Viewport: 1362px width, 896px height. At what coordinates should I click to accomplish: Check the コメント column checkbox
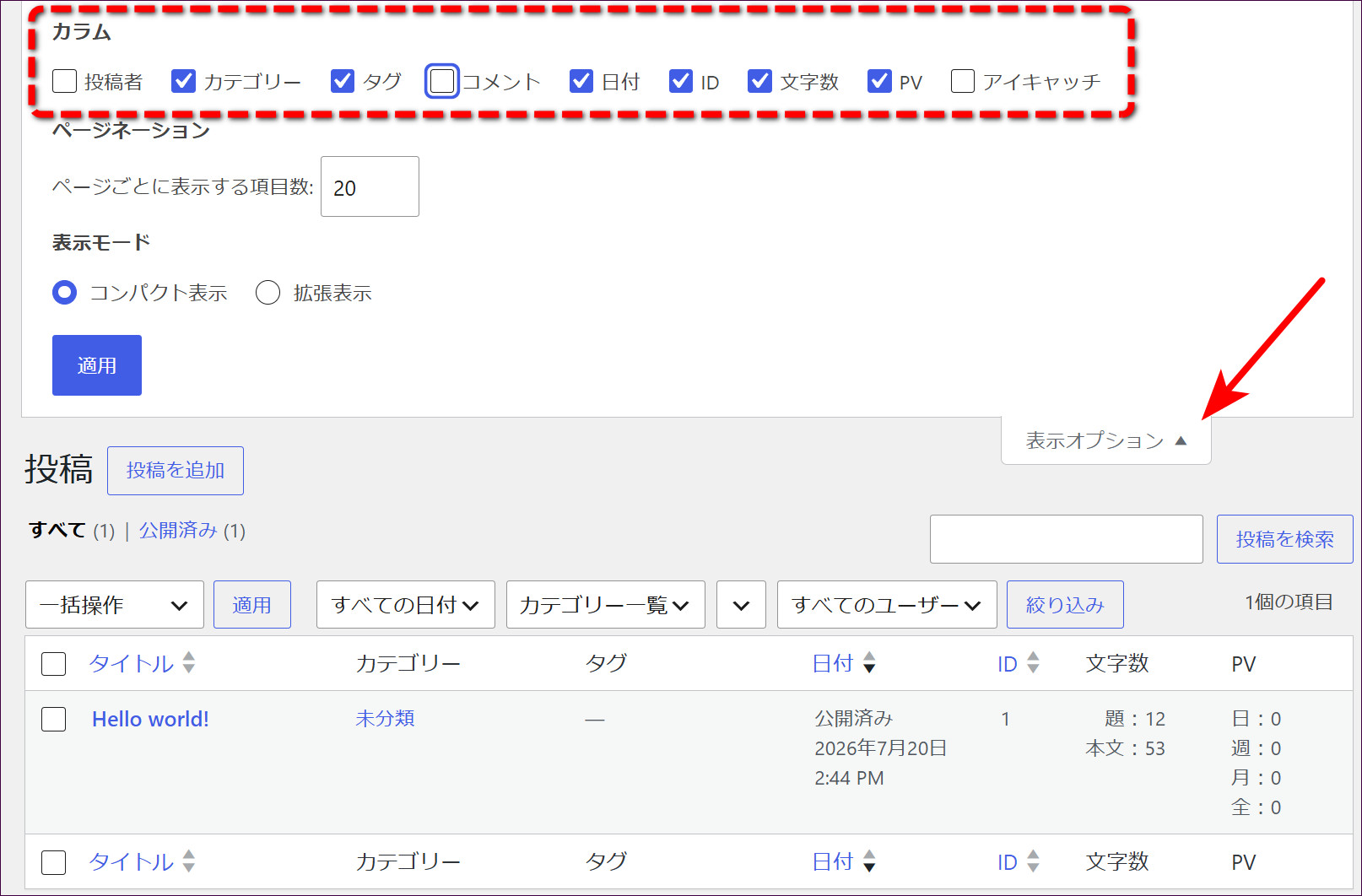click(442, 81)
